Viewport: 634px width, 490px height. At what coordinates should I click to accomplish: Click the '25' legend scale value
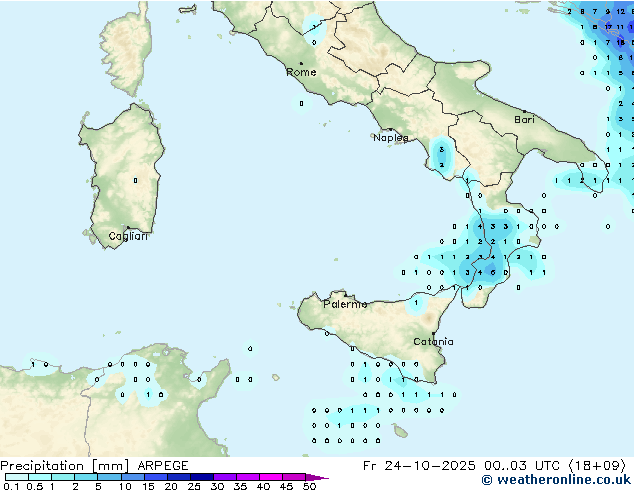coord(194,486)
